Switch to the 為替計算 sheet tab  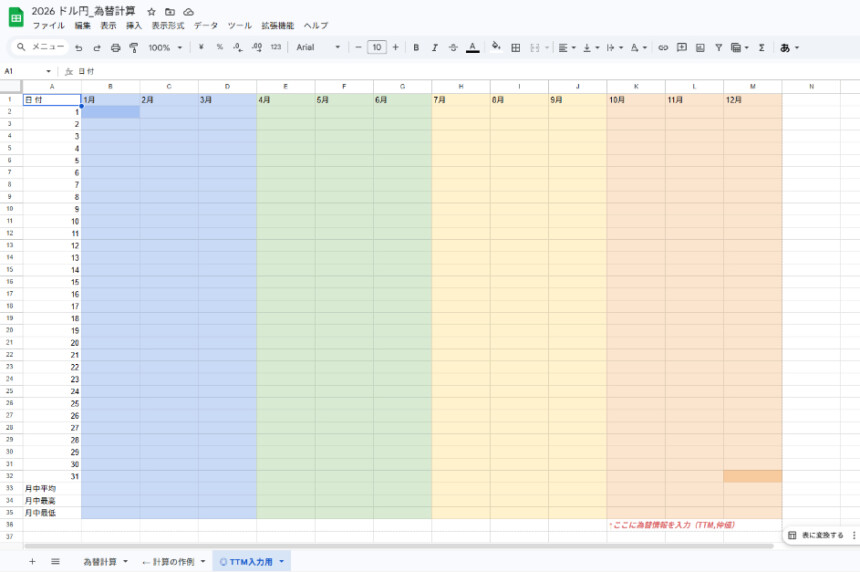pyautogui.click(x=100, y=562)
